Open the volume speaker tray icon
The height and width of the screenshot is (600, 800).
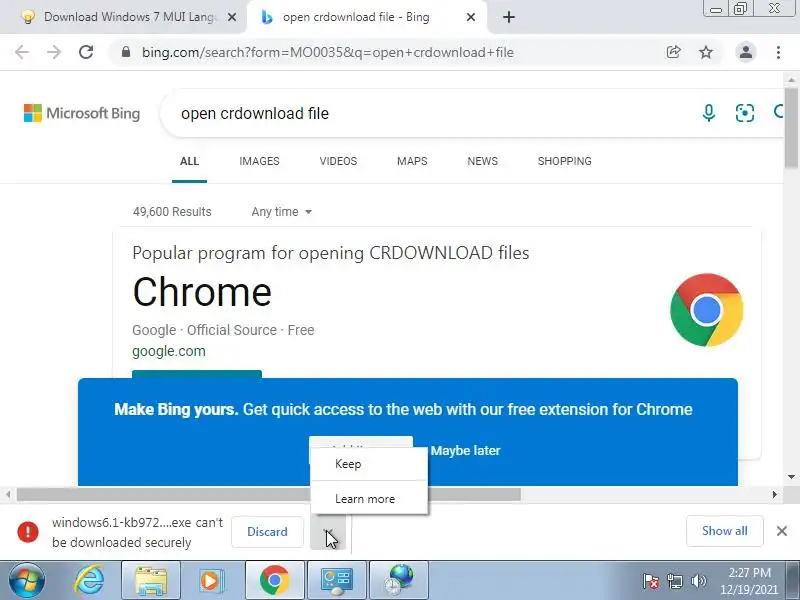pyautogui.click(x=698, y=581)
